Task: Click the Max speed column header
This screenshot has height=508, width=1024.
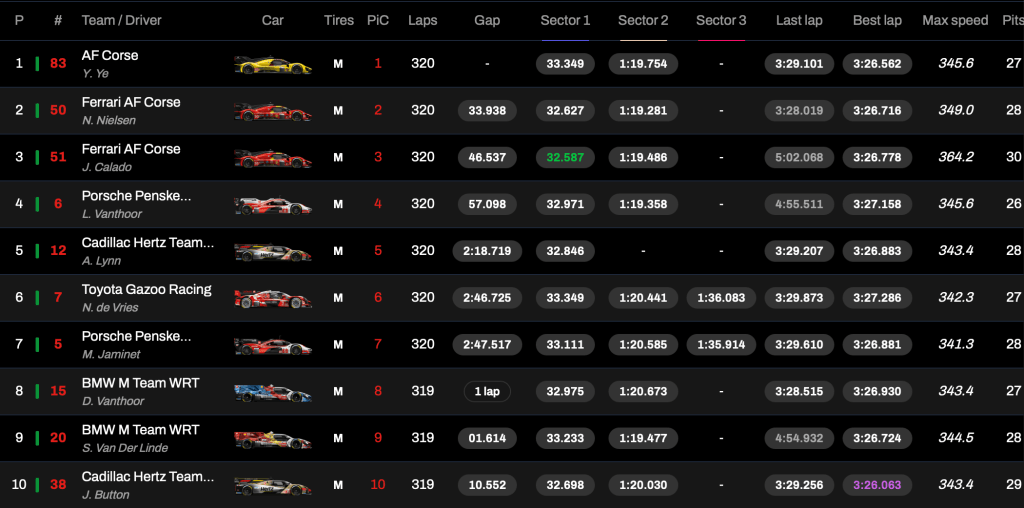Action: [955, 20]
